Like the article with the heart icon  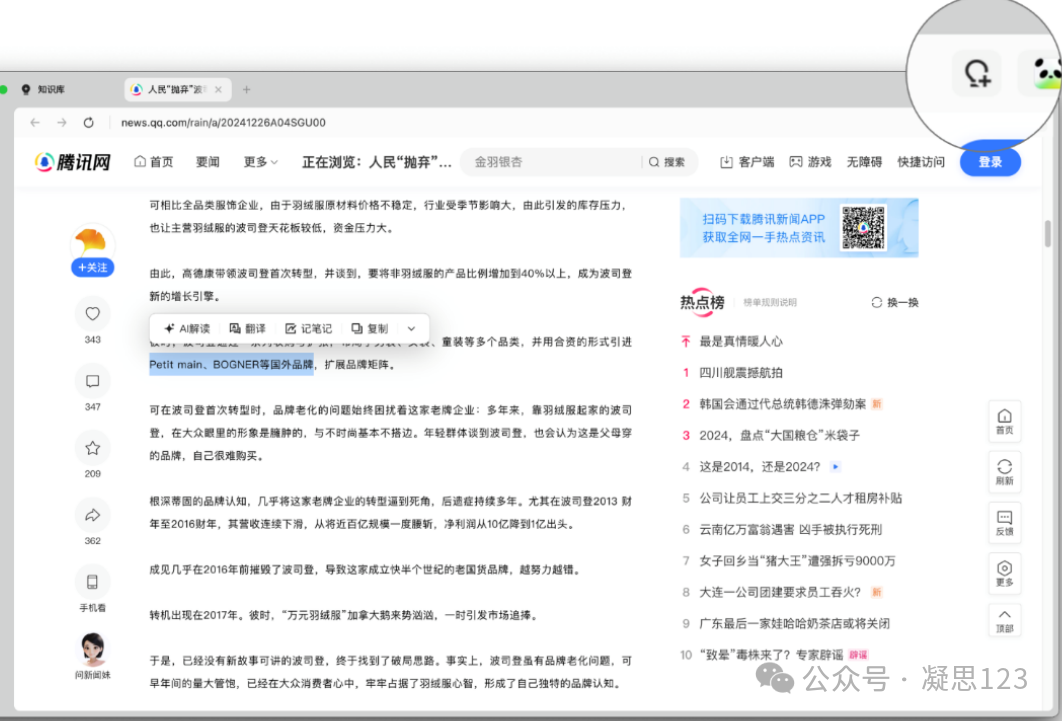tap(92, 313)
